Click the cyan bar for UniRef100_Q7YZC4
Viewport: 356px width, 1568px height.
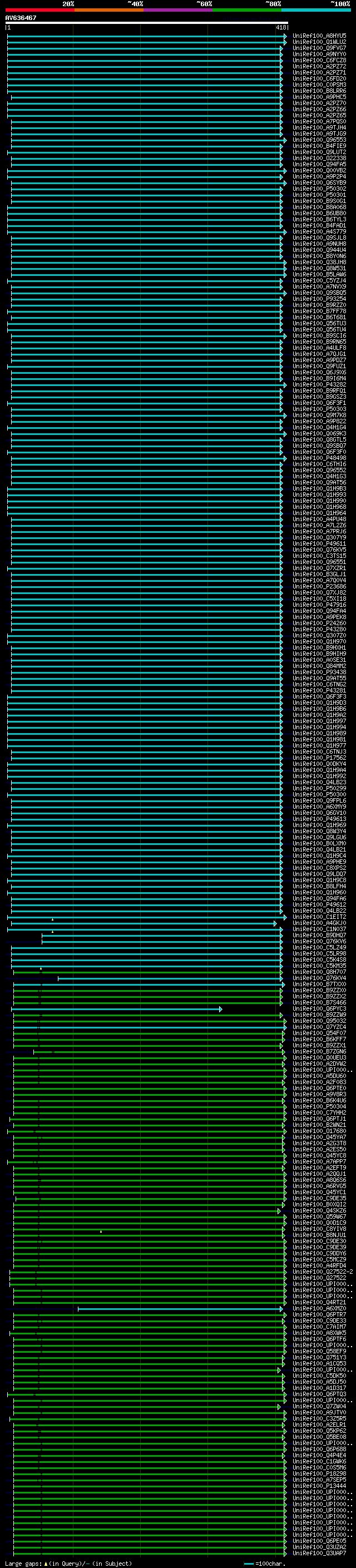149,1027
